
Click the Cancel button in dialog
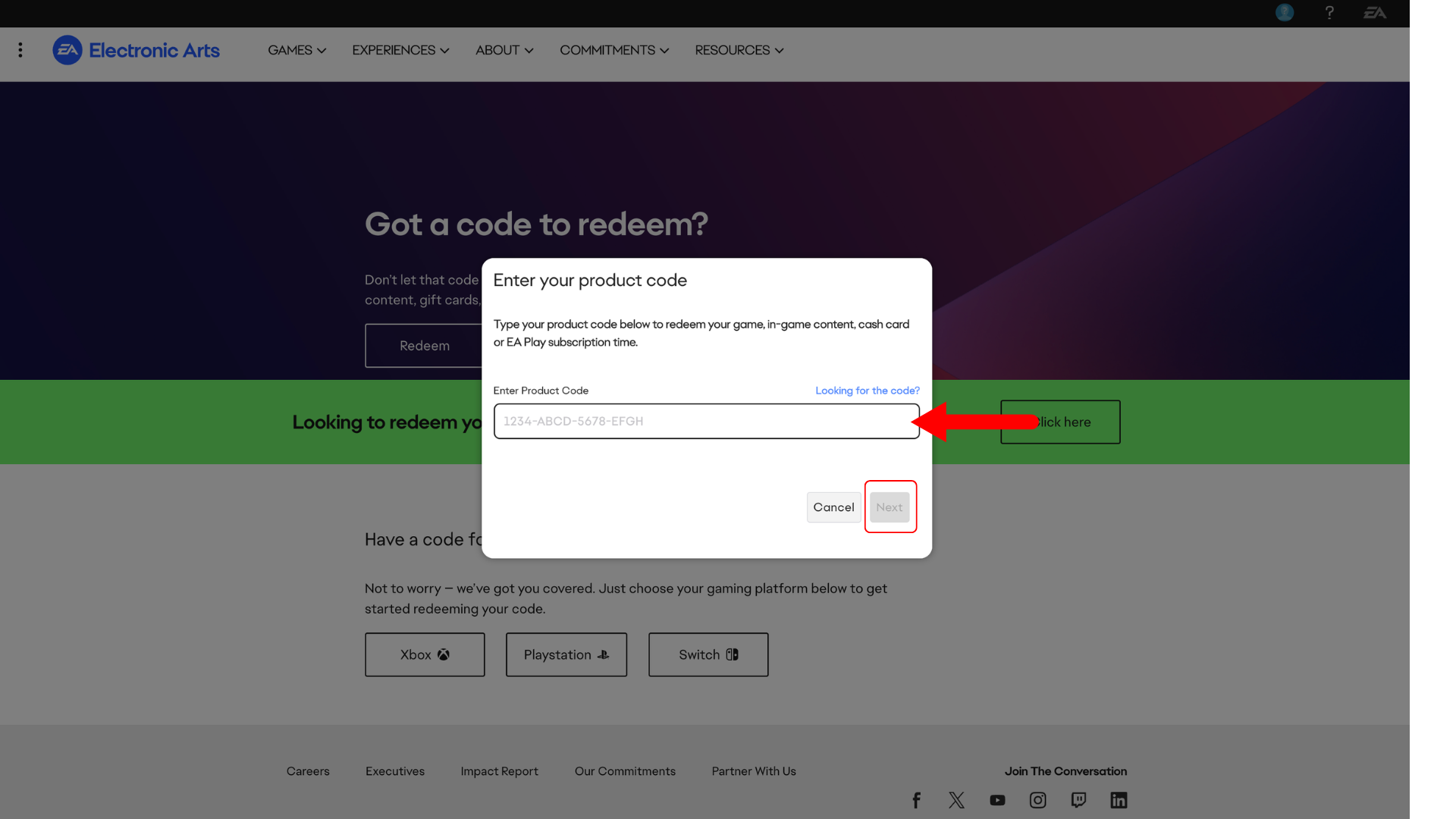pyautogui.click(x=833, y=507)
